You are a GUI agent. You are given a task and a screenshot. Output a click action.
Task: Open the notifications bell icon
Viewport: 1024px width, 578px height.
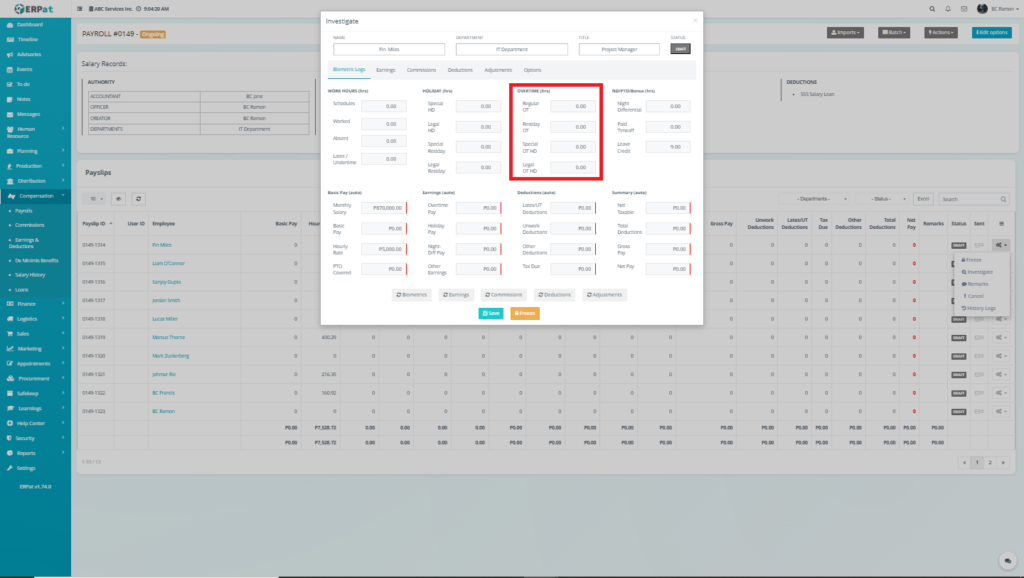pos(948,8)
